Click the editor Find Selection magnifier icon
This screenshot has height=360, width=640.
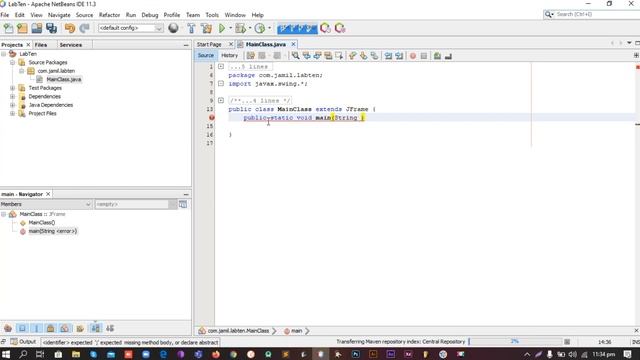tap(295, 56)
